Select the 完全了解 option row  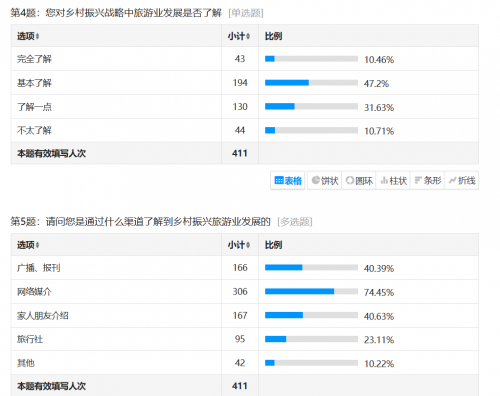[245, 59]
